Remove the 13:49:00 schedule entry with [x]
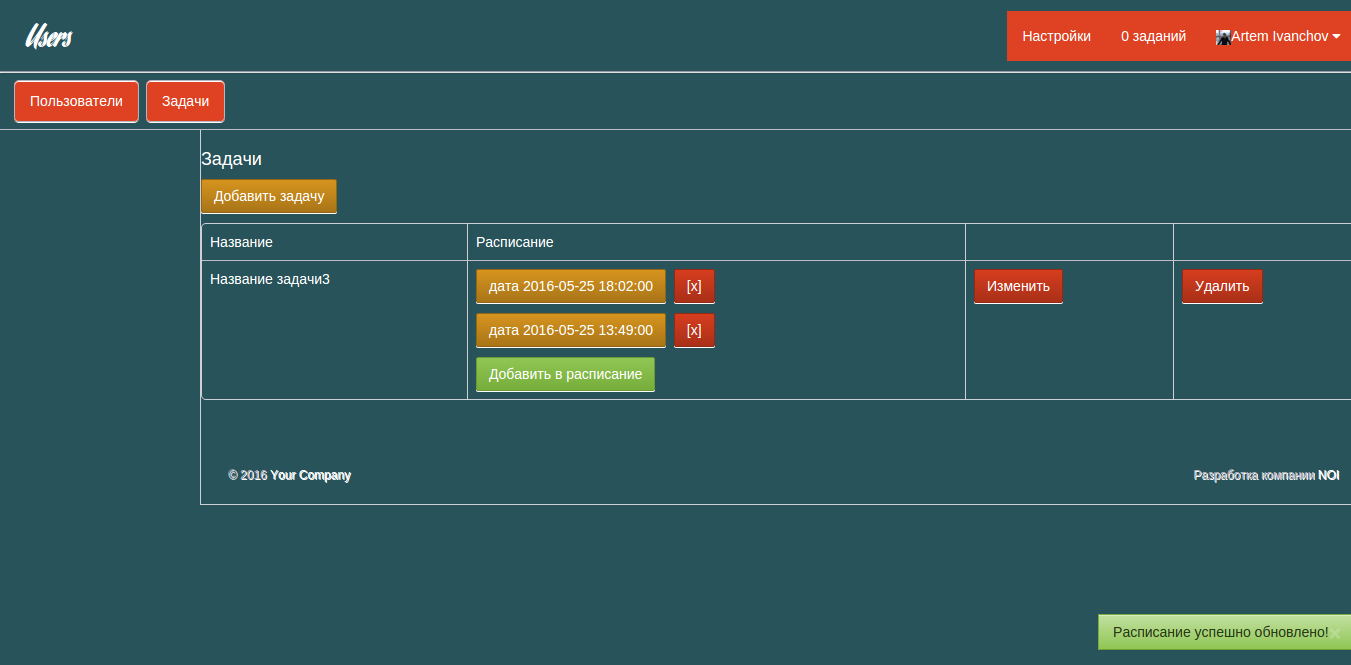Viewport: 1351px width, 665px height. (x=694, y=330)
